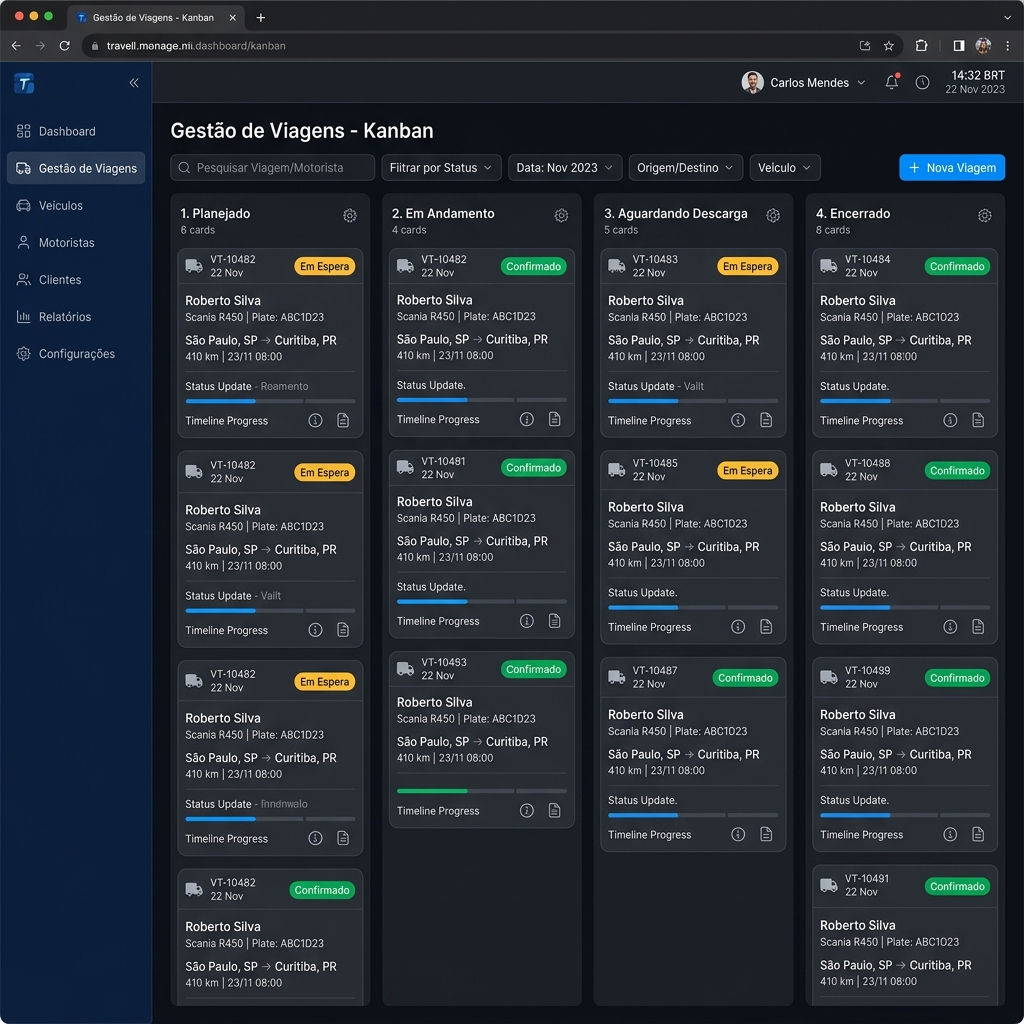
Task: Bookmark page with star icon
Action: pos(888,46)
